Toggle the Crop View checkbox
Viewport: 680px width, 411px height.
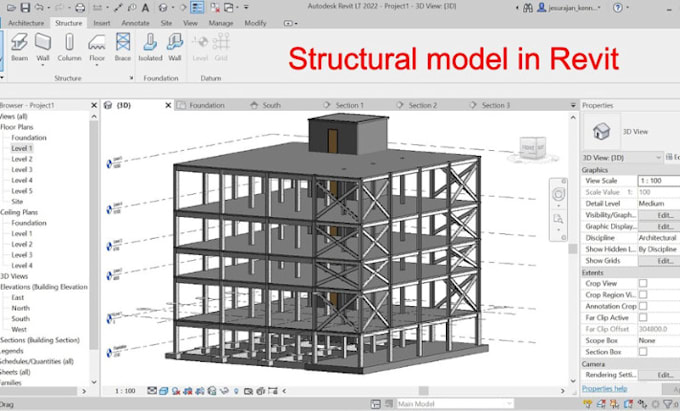point(643,283)
